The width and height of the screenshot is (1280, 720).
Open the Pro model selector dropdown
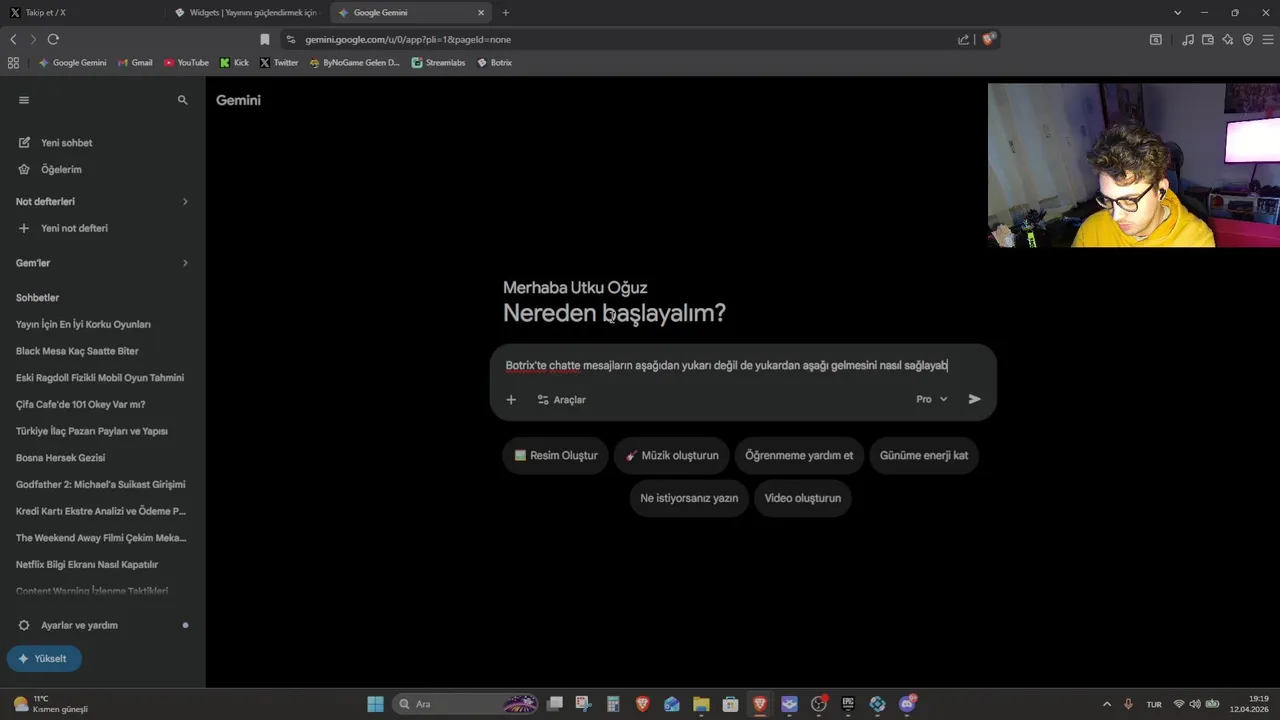931,399
